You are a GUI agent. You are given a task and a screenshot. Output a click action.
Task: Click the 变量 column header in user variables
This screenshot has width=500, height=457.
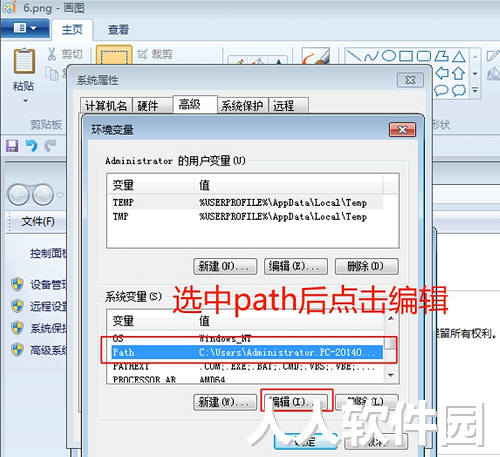151,185
